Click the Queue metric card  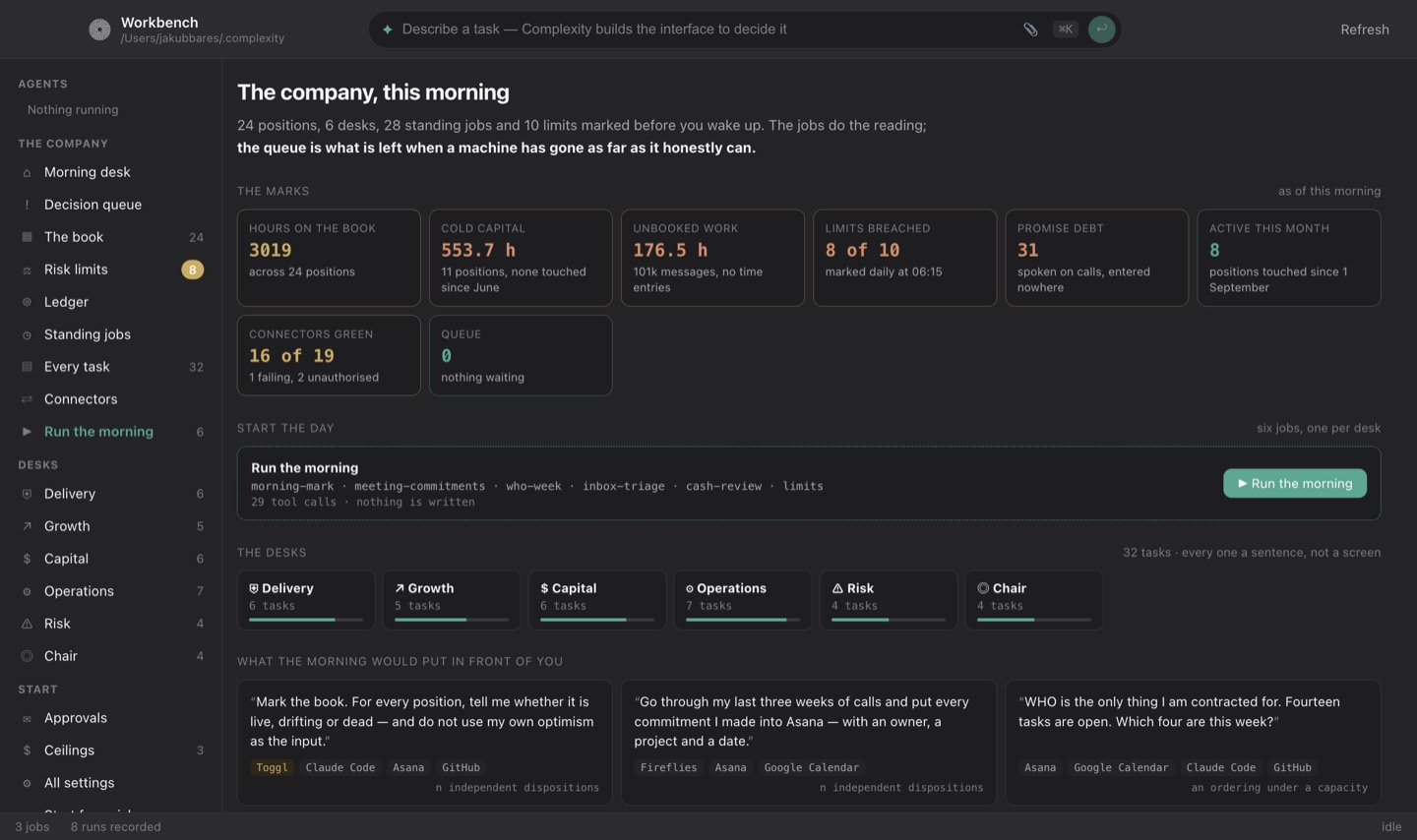pos(521,355)
